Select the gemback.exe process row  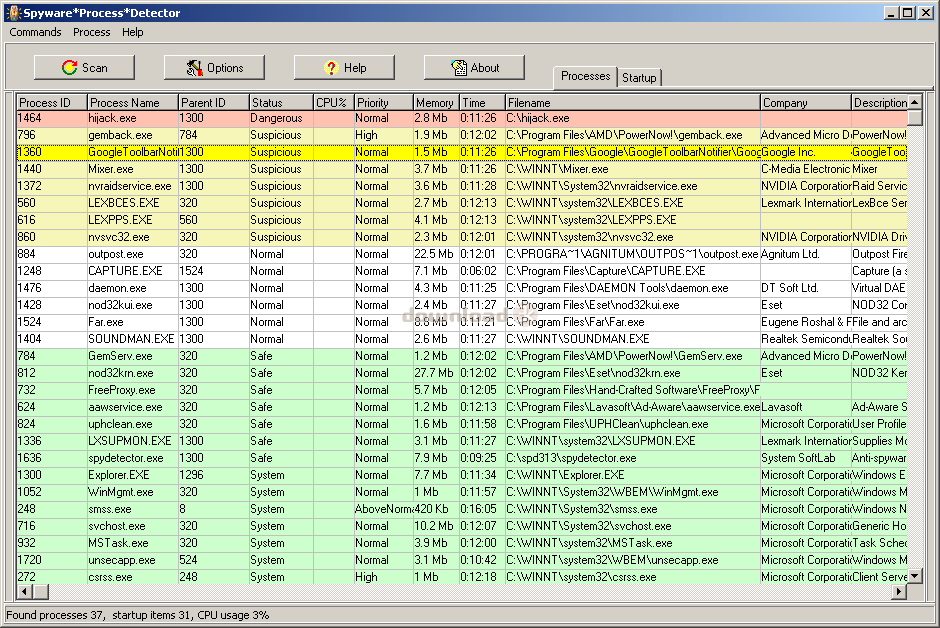click(x=462, y=135)
